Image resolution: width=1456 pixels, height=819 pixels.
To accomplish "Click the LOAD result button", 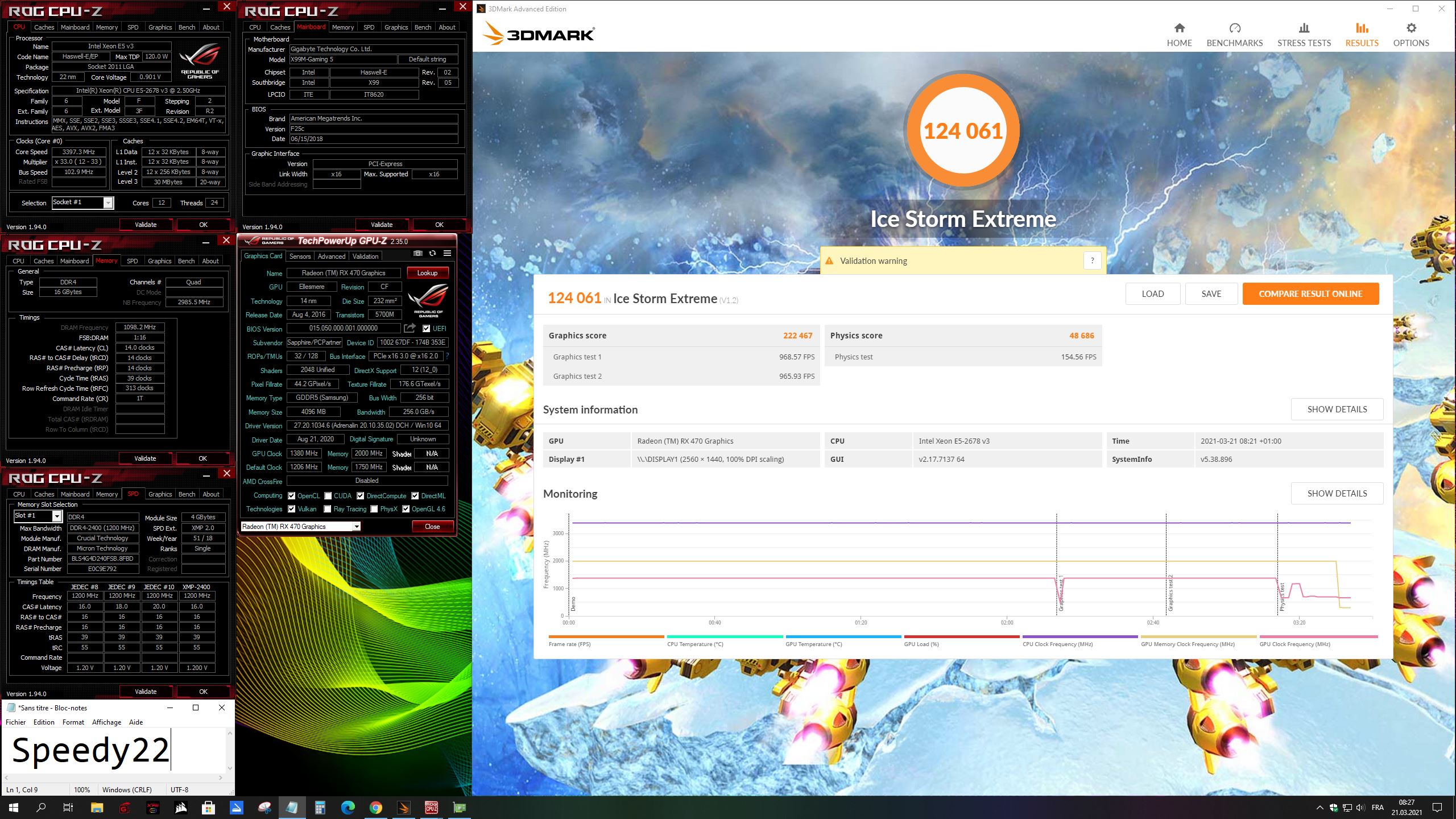I will pos(1153,293).
